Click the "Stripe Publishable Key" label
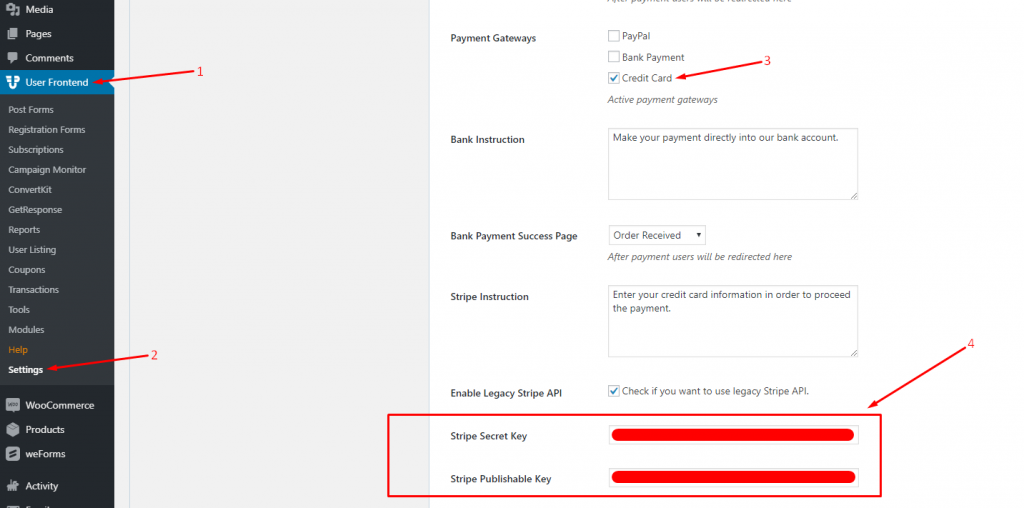The height and width of the screenshot is (508, 1024). pyautogui.click(x=501, y=479)
